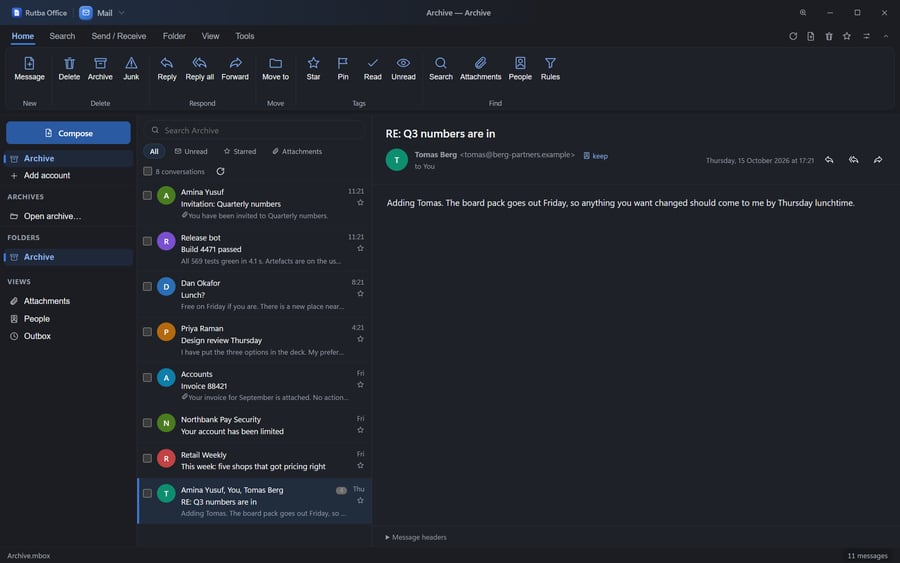Open the settings sliders icon top-right
This screenshot has height=563, width=900.
[867, 36]
